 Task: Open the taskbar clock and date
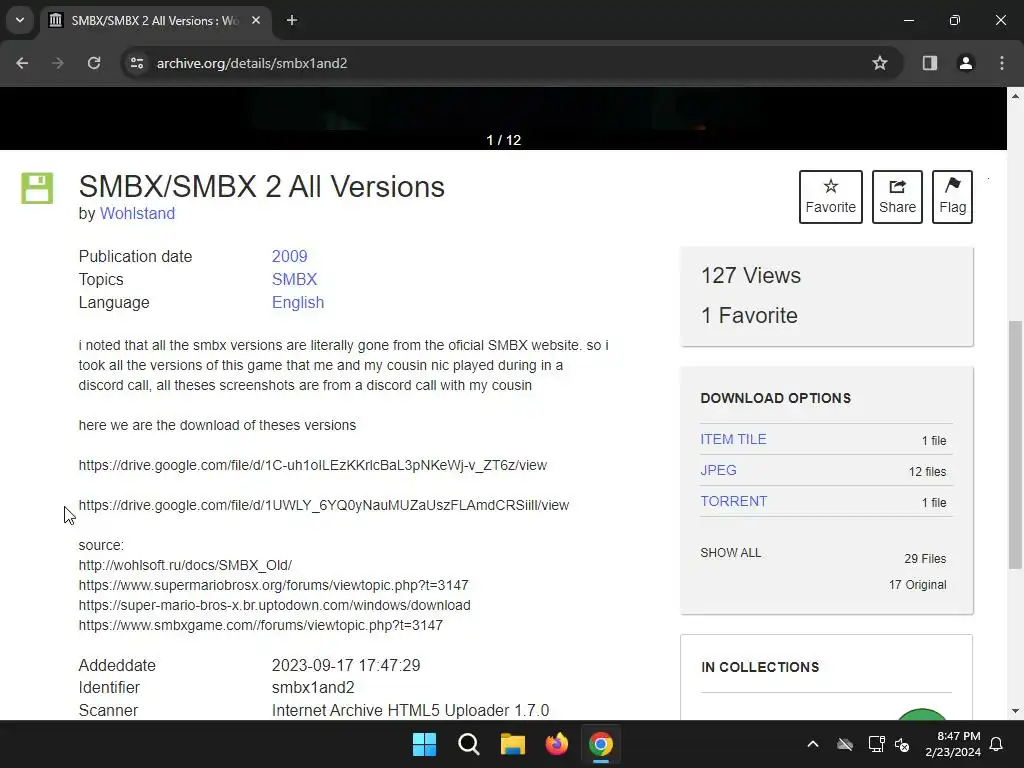953,744
